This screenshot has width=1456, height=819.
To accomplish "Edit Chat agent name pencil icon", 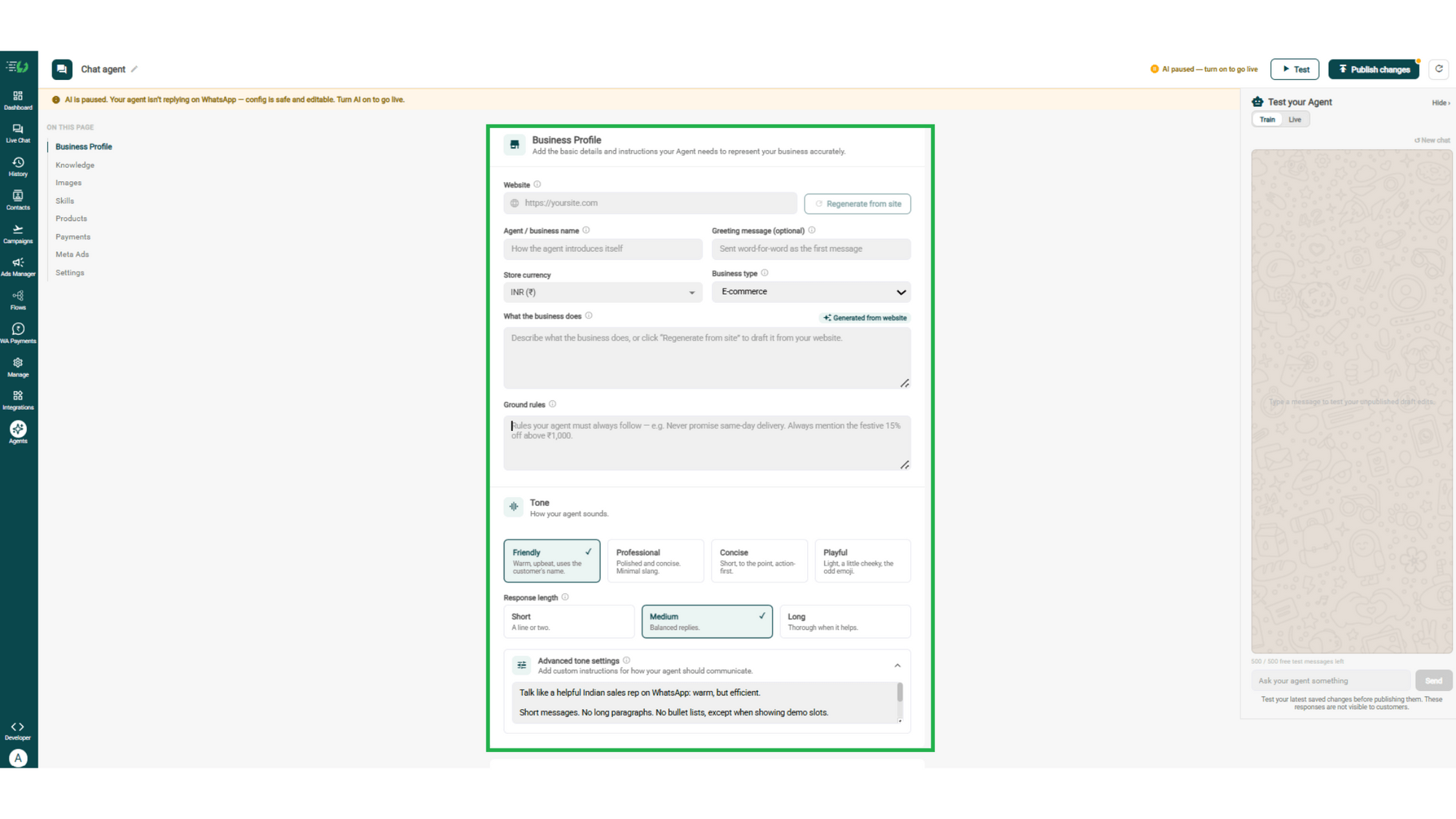I will 134,69.
